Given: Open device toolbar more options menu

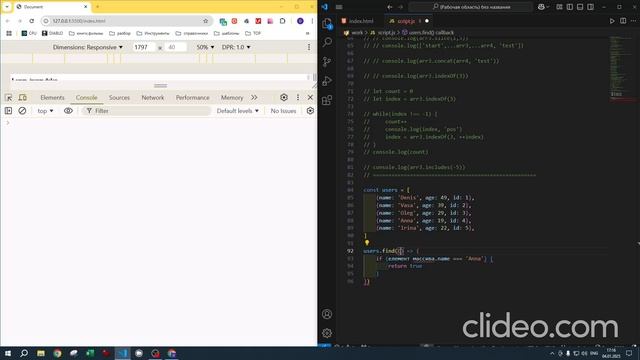Looking at the screenshot, I should click(309, 47).
